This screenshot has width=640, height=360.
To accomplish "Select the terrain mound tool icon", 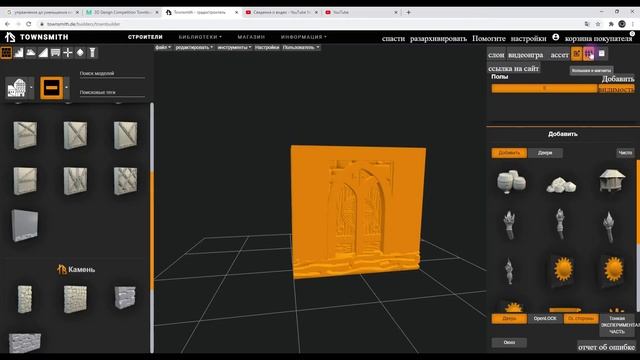I will (31, 53).
